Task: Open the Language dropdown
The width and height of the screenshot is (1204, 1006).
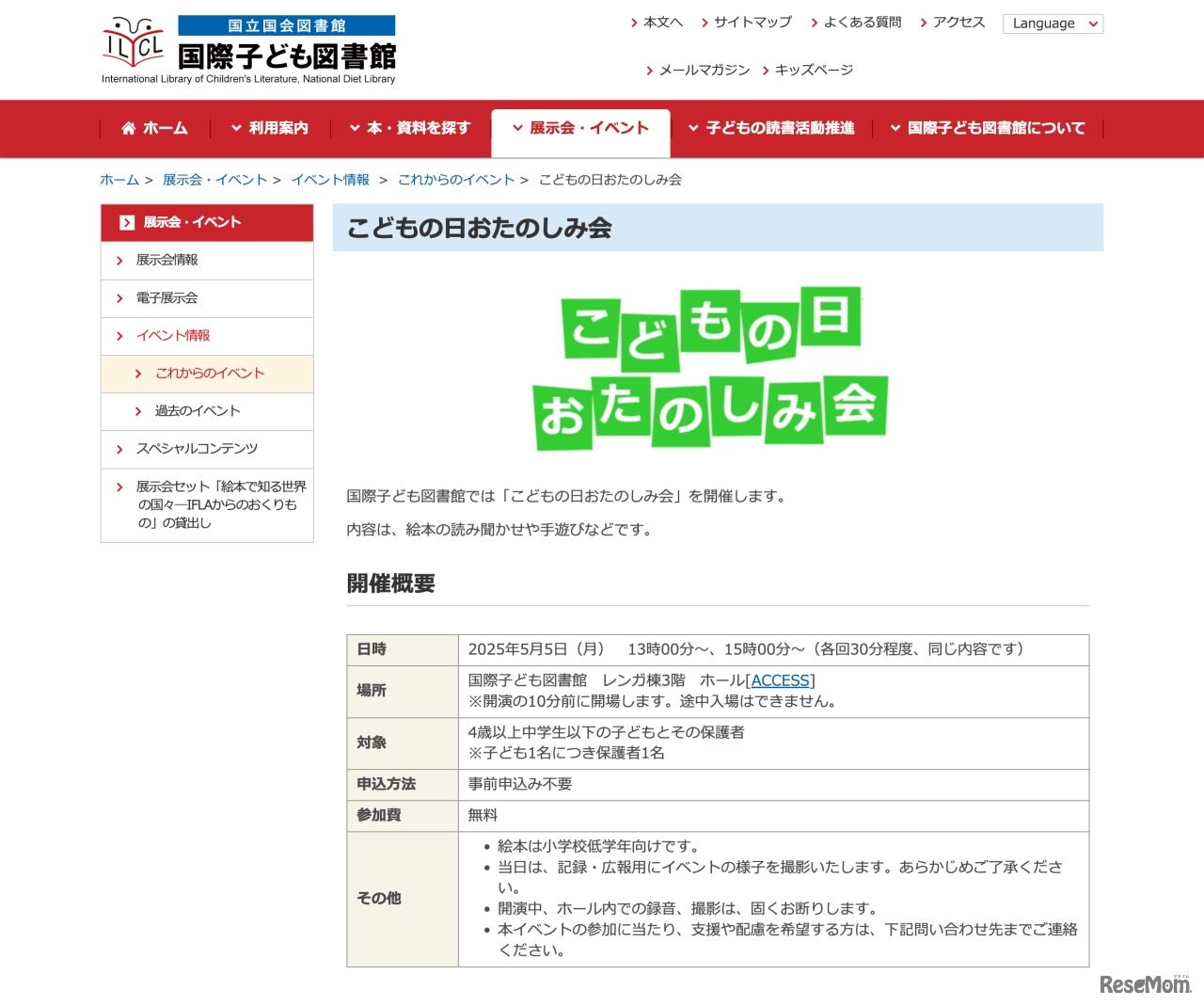Action: pos(1053,24)
